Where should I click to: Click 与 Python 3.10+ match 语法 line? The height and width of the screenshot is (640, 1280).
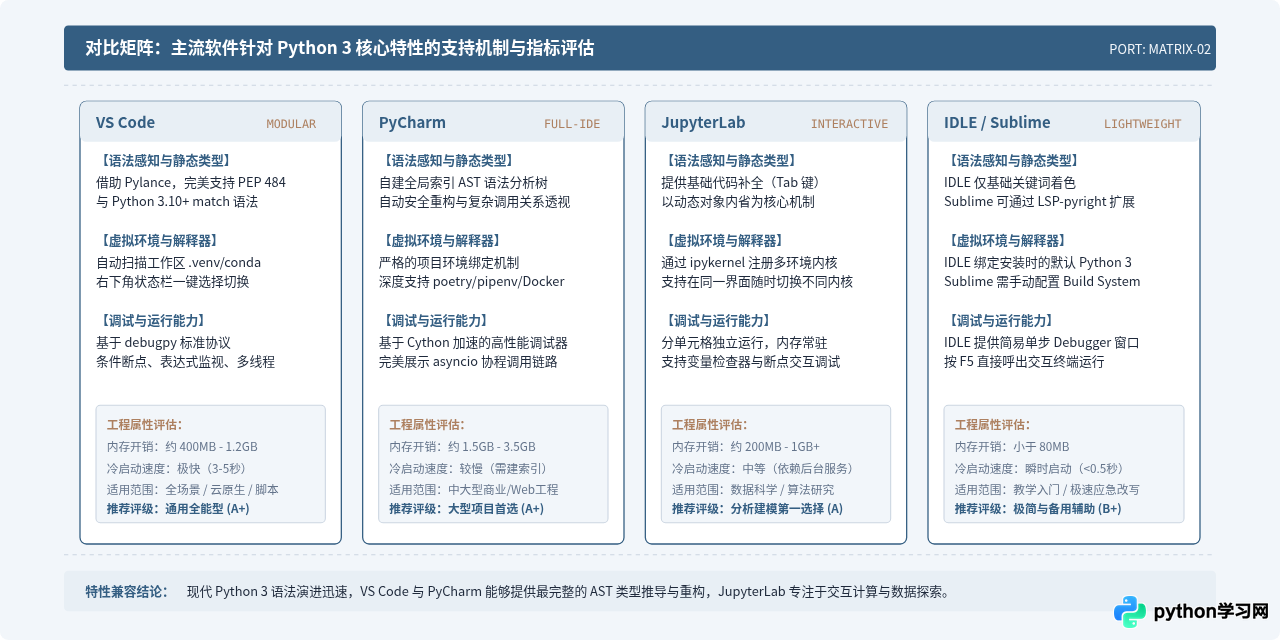pyautogui.click(x=177, y=201)
